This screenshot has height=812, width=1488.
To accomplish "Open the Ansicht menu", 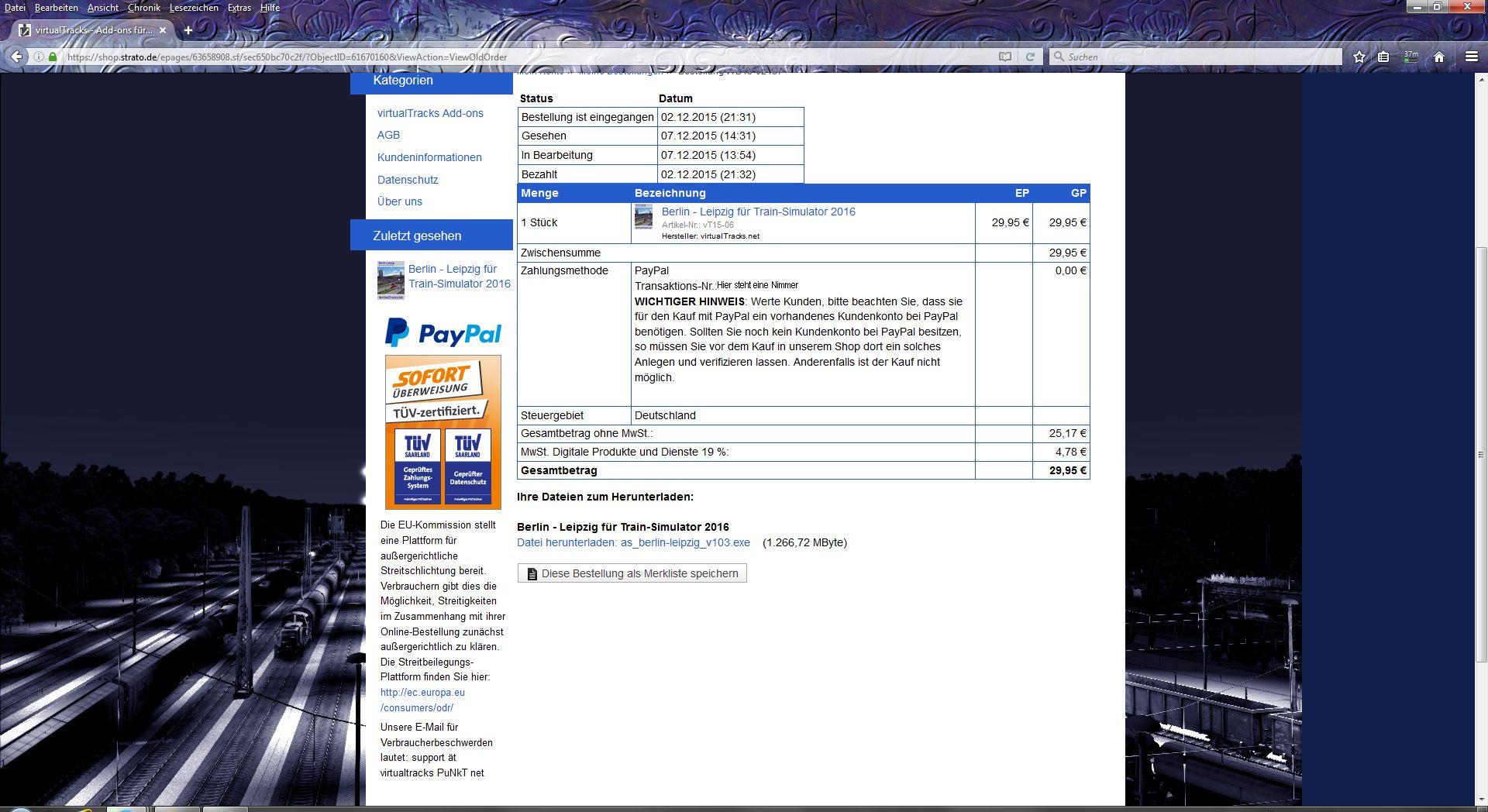I will (x=103, y=8).
